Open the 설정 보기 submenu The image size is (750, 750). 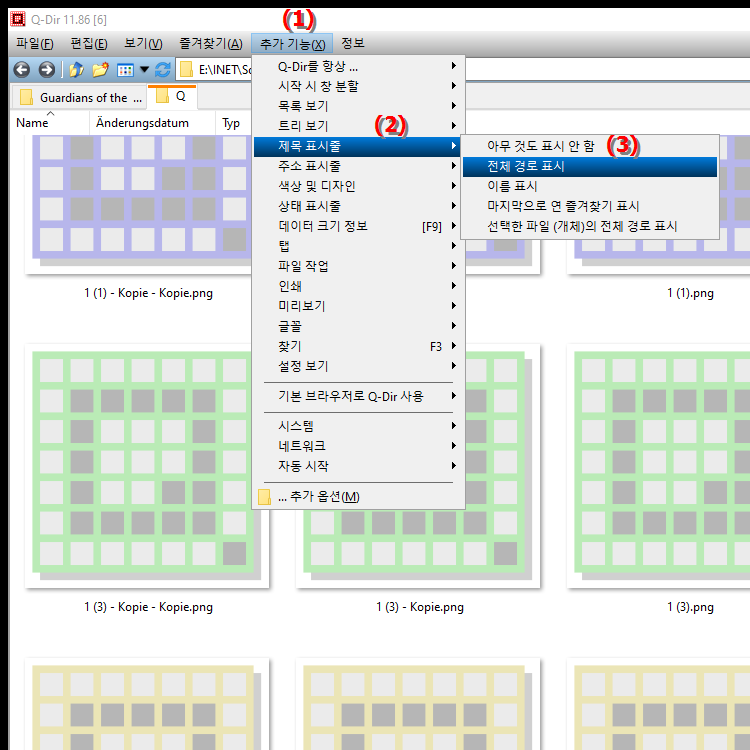point(358,366)
